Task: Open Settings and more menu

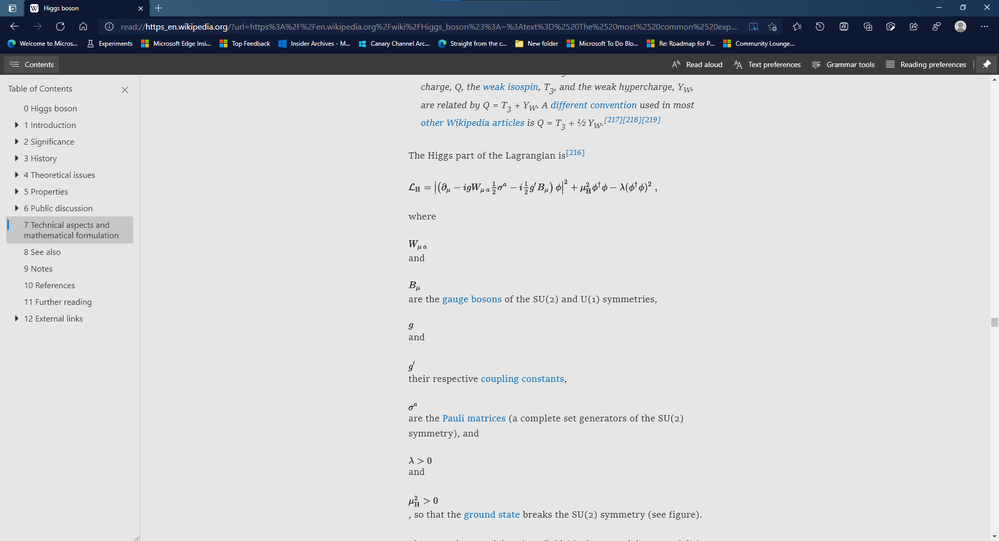Action: point(984,27)
